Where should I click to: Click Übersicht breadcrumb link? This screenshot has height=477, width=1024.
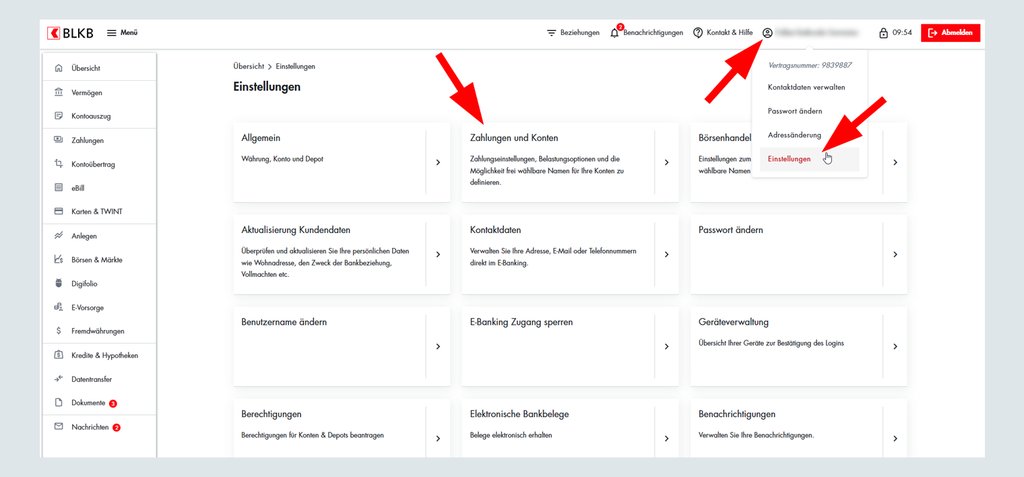tap(249, 67)
